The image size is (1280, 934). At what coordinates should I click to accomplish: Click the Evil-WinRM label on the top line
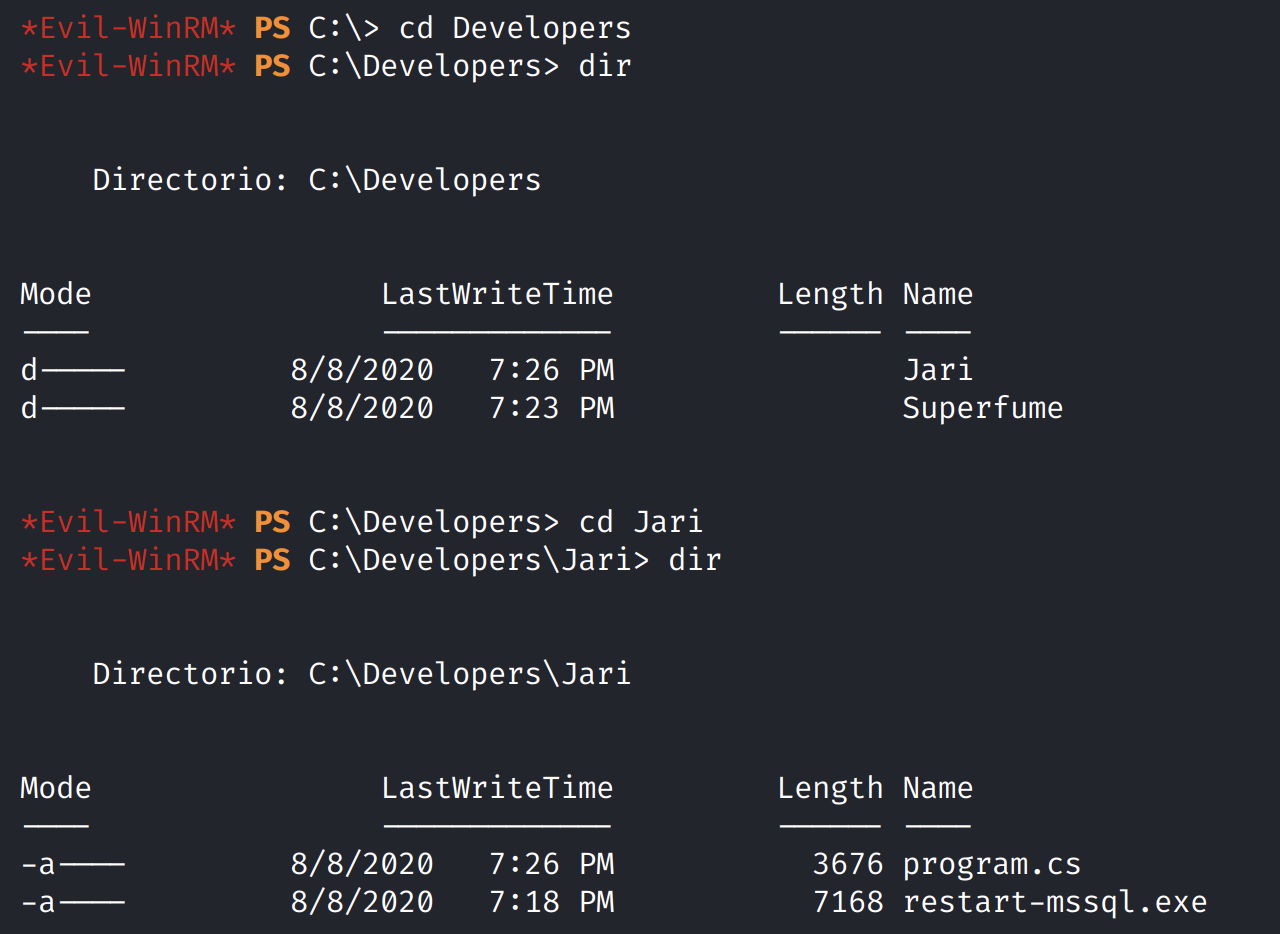pyautogui.click(x=128, y=28)
